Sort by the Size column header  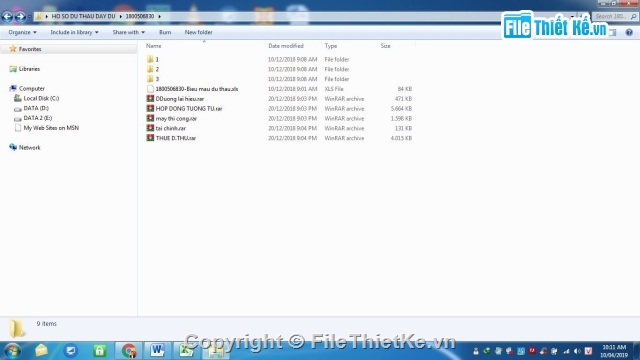385,46
